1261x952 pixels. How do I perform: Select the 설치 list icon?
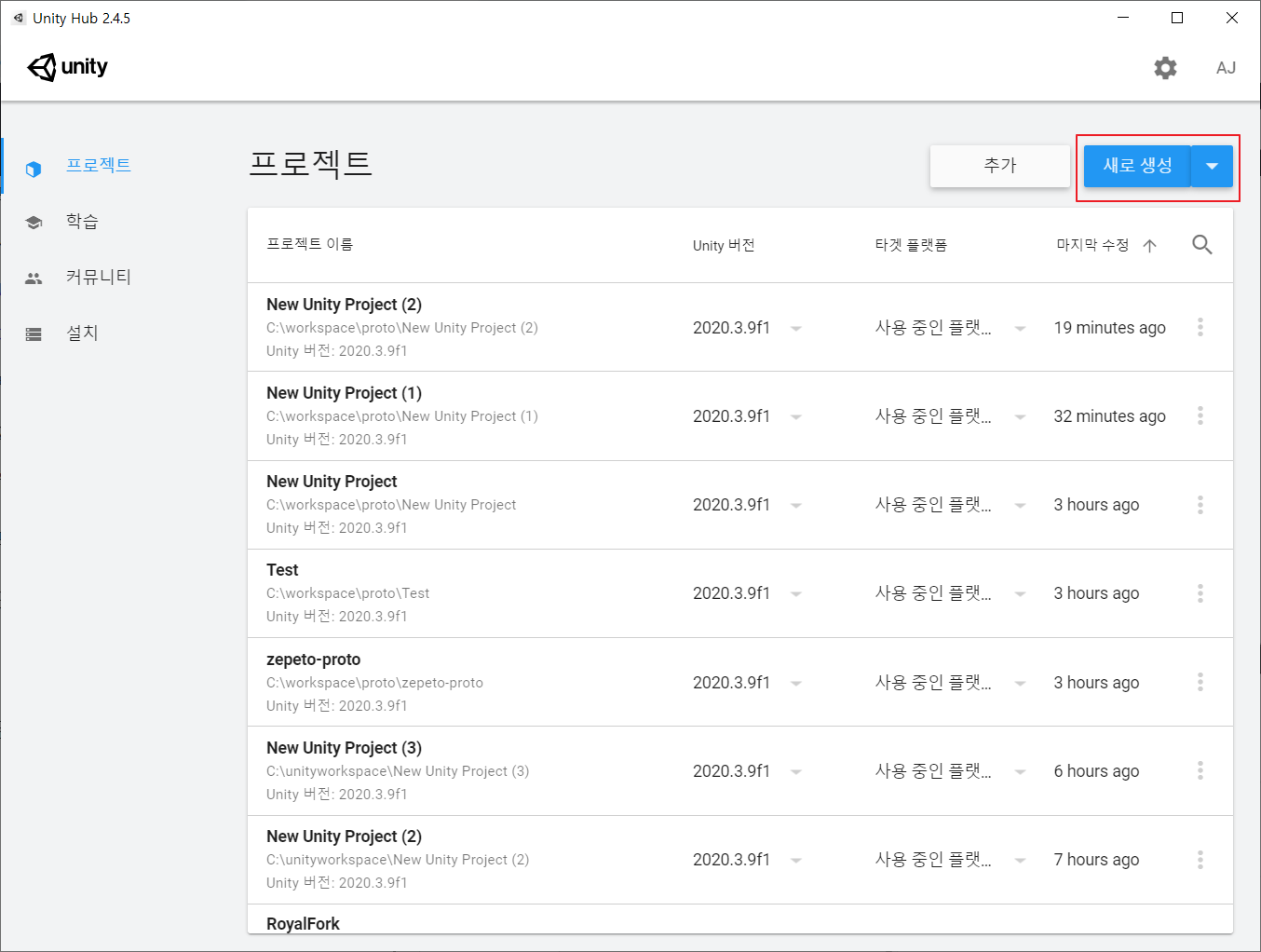click(34, 333)
